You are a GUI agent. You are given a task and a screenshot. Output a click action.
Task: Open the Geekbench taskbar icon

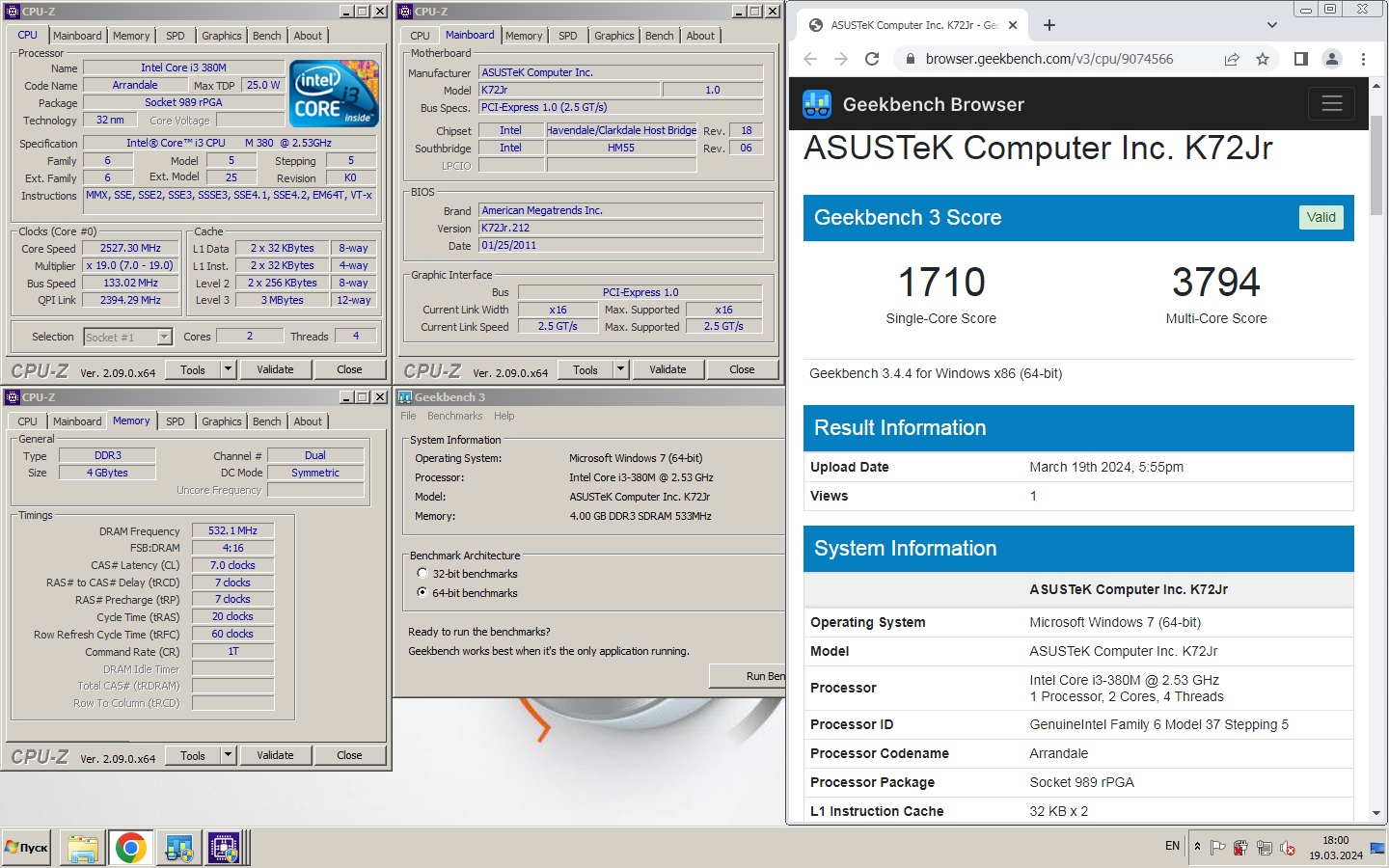pos(178,848)
